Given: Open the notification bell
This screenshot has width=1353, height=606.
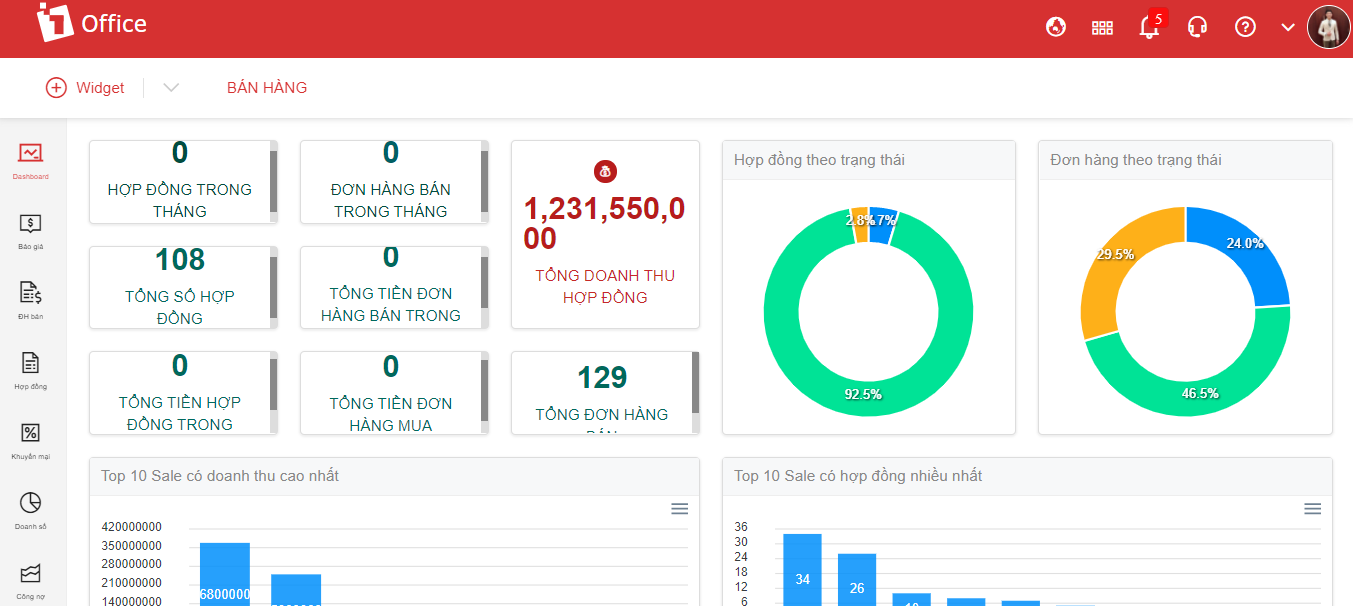Looking at the screenshot, I should (x=1149, y=28).
